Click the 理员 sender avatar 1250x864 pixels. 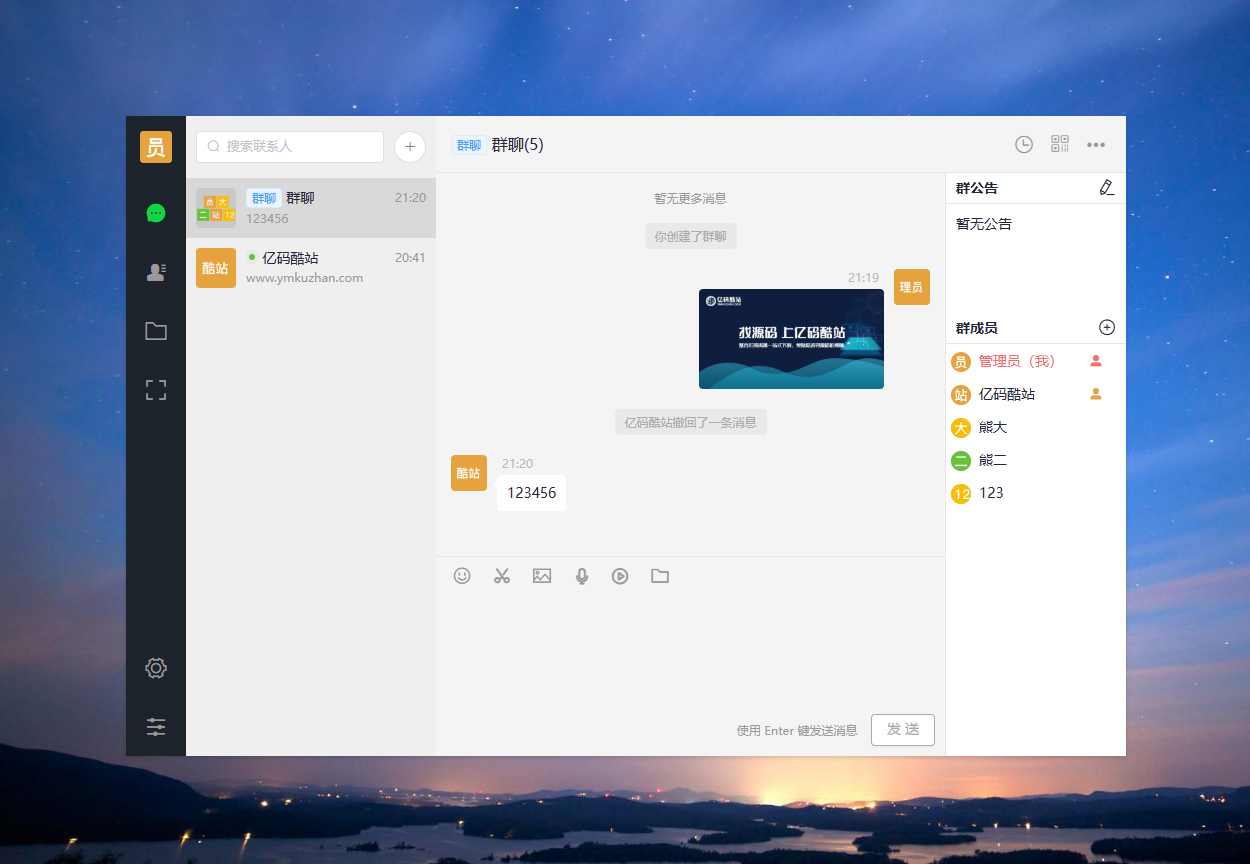point(912,287)
